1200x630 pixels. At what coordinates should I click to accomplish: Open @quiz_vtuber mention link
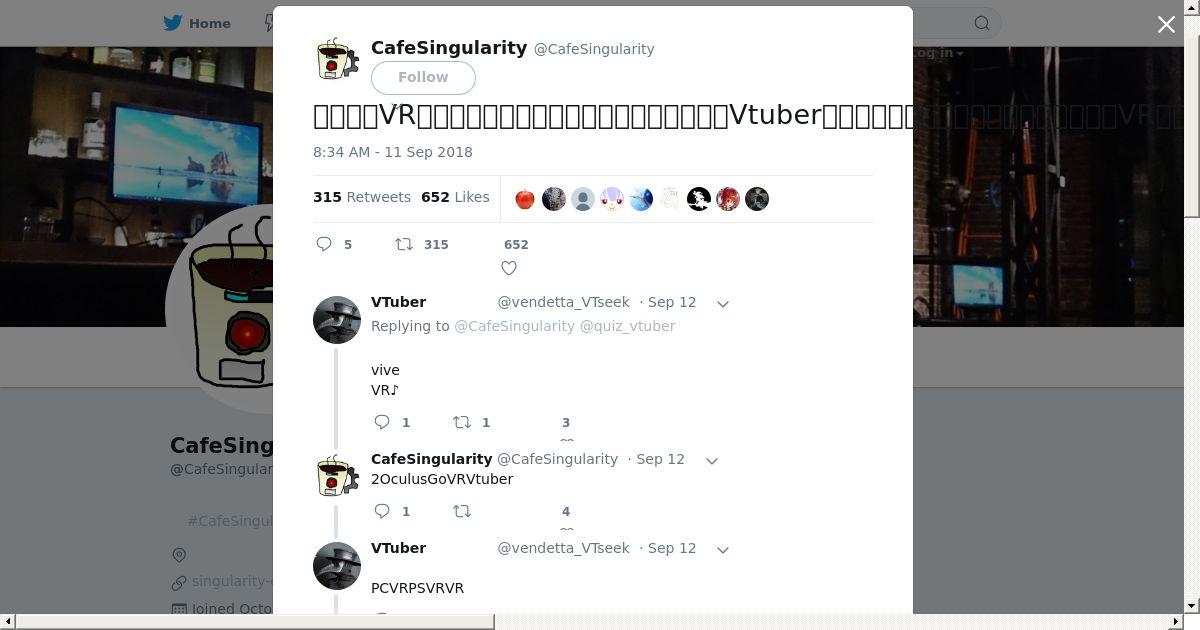(627, 326)
